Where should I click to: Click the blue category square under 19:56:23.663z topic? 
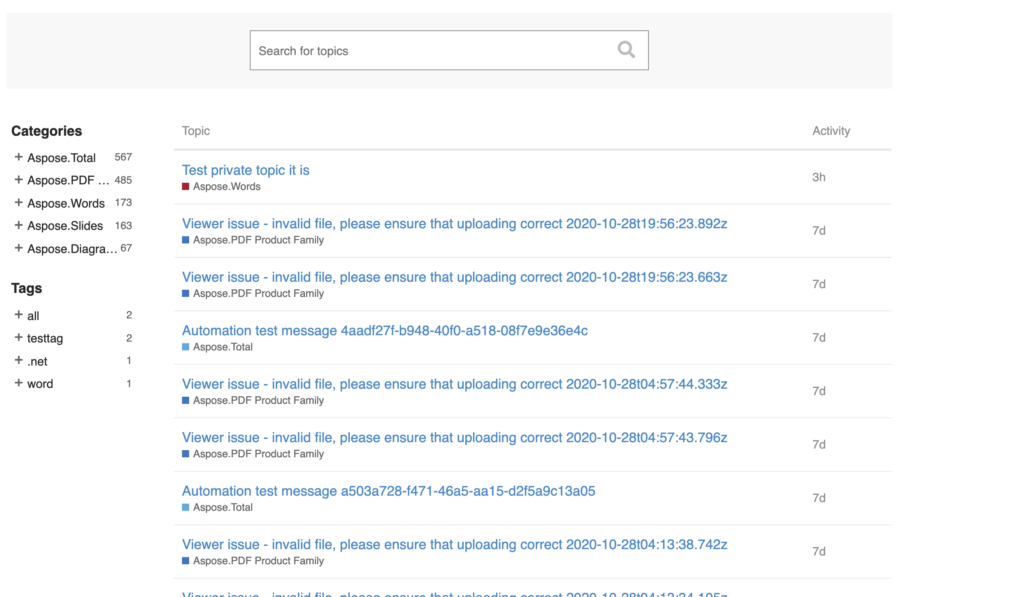click(185, 294)
